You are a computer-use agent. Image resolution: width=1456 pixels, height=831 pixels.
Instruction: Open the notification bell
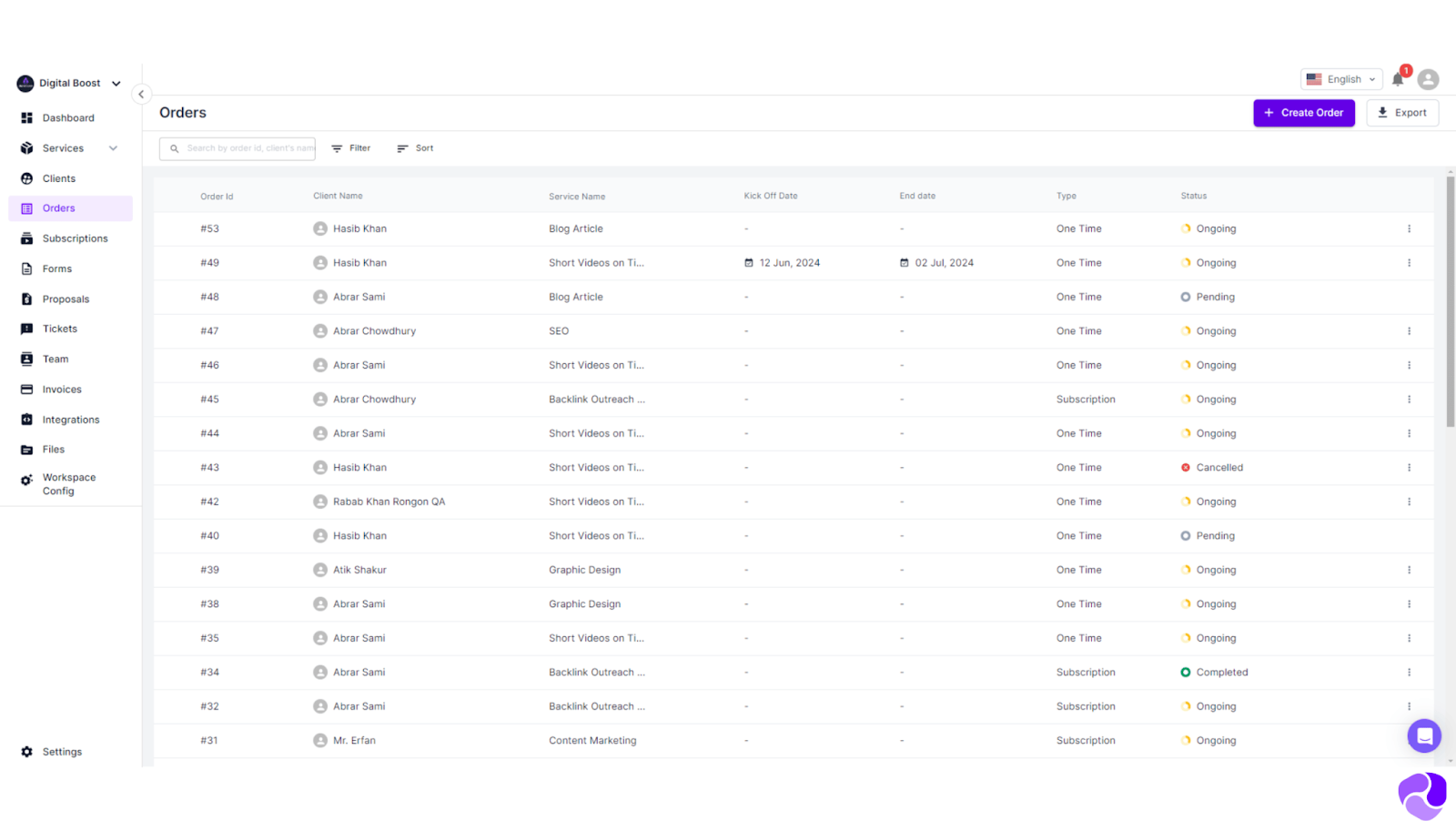1398,79
